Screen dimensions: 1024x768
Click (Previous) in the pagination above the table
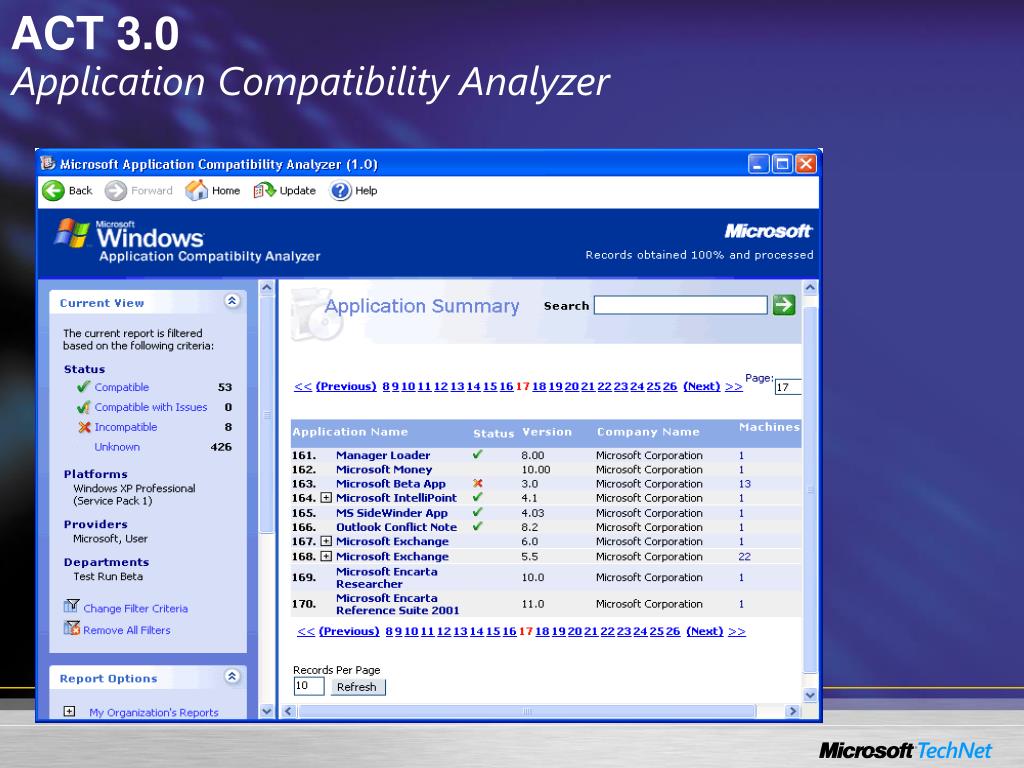click(346, 386)
